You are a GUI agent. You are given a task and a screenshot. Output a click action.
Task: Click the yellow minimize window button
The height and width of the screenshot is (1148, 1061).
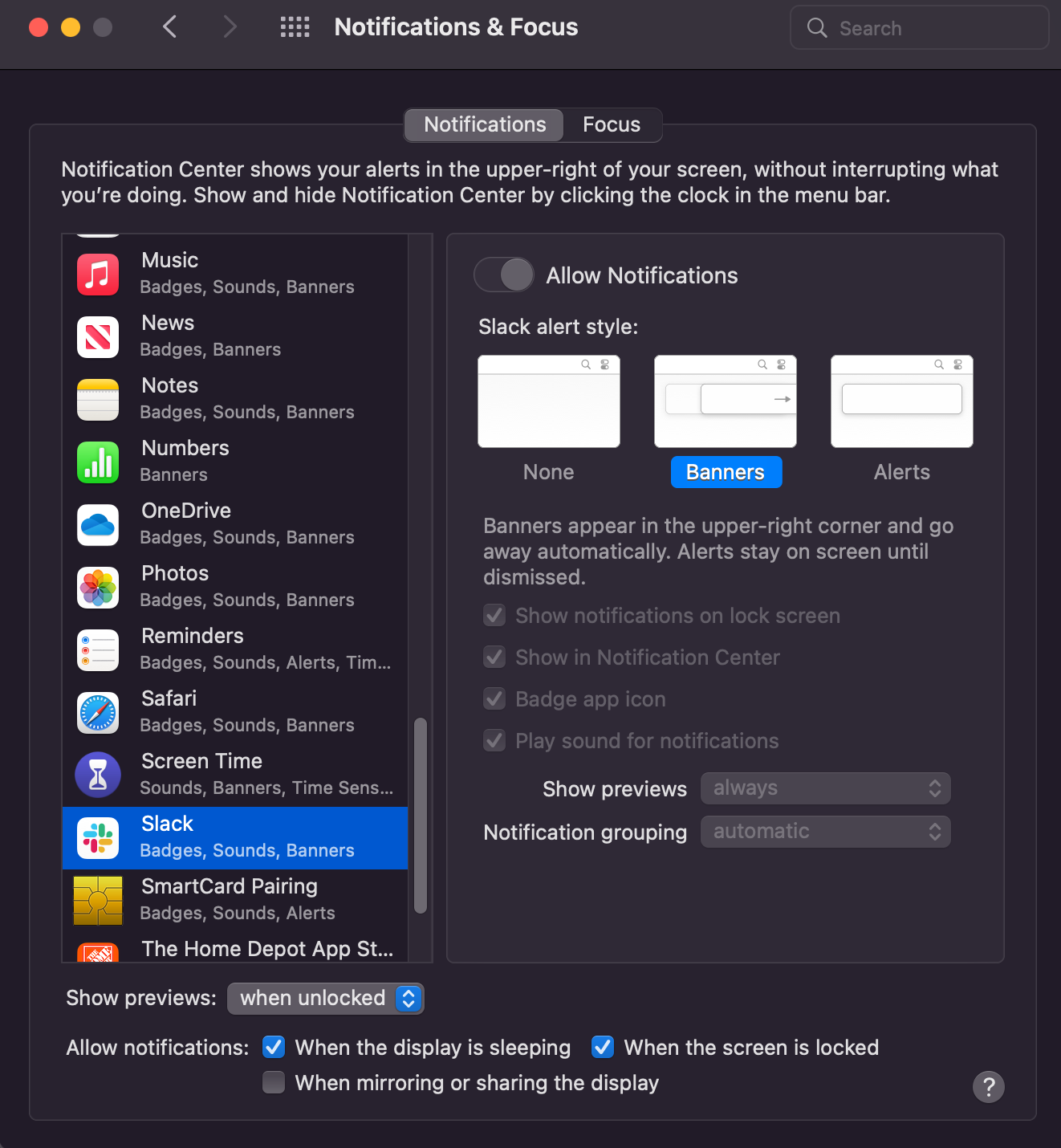click(x=71, y=27)
